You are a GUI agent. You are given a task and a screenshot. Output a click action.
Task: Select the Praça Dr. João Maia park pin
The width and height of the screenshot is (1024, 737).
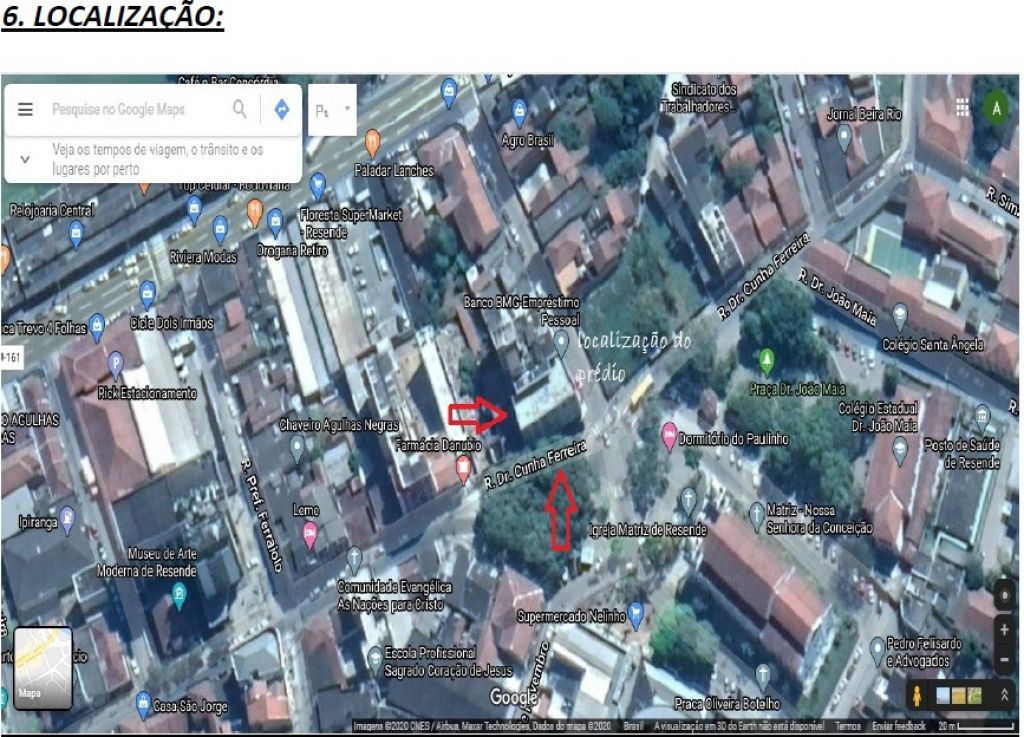coord(767,361)
